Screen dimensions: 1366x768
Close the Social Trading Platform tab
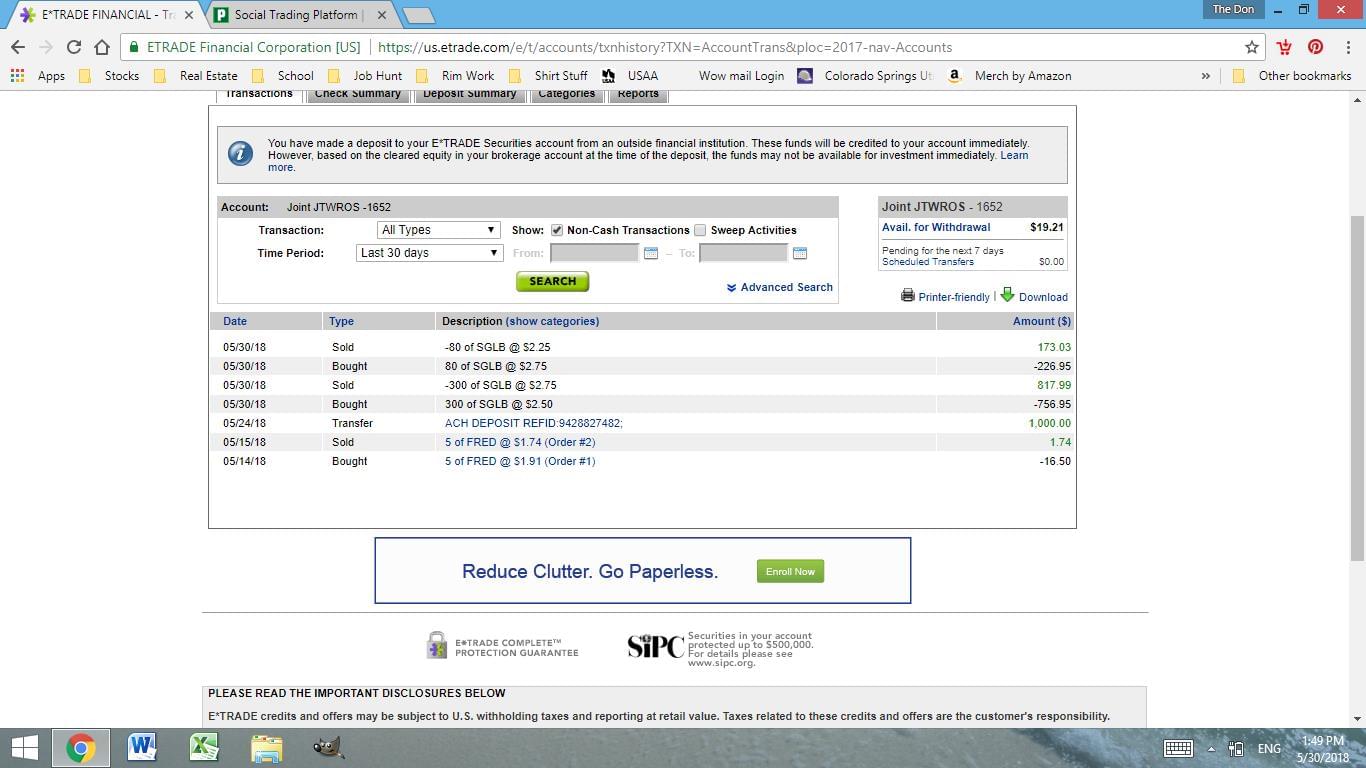click(x=381, y=15)
